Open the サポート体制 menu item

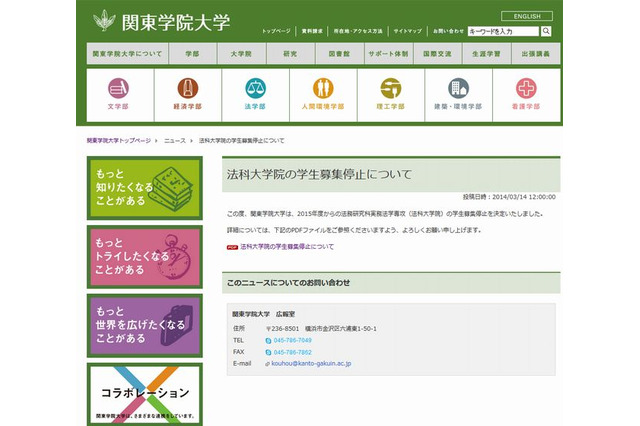click(x=388, y=53)
